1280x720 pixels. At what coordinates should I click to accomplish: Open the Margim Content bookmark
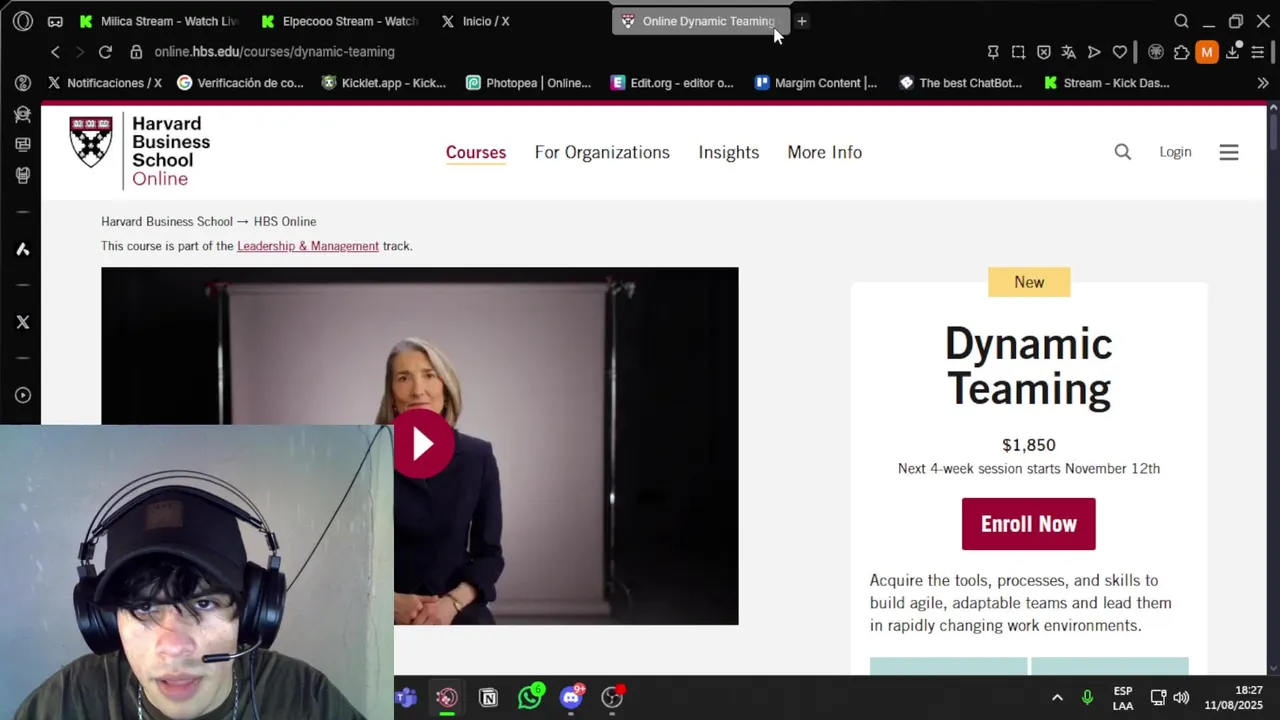click(x=816, y=83)
